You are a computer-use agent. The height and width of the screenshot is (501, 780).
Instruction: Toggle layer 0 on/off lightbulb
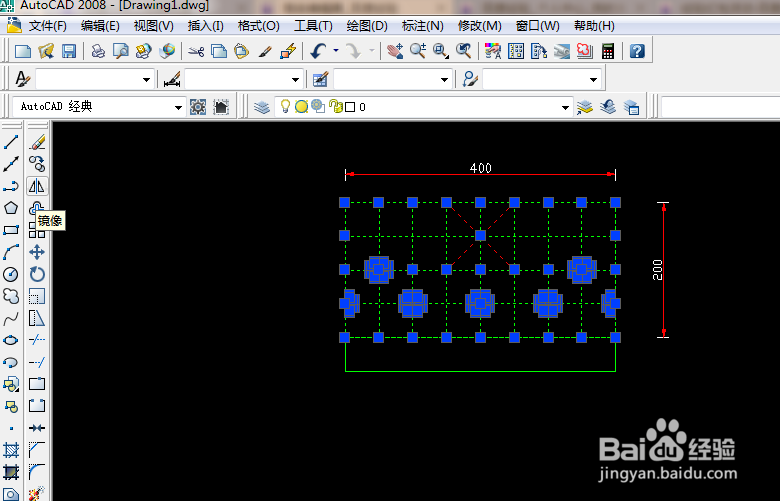coord(285,106)
